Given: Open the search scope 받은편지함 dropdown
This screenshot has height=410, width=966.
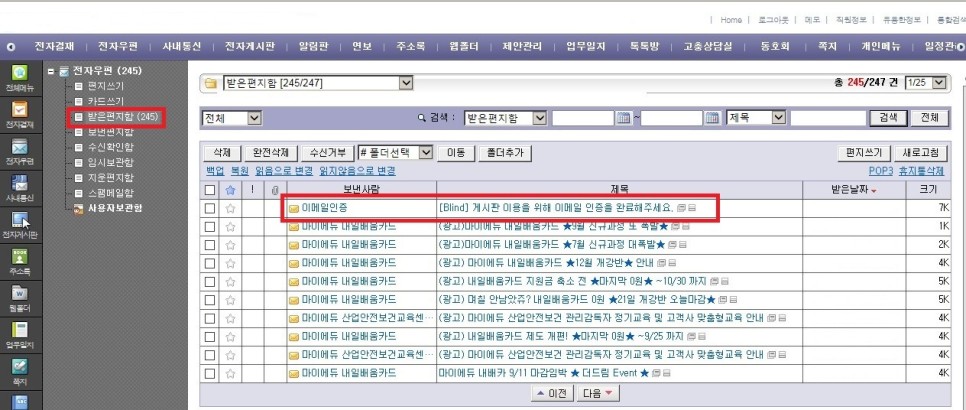Looking at the screenshot, I should (505, 118).
